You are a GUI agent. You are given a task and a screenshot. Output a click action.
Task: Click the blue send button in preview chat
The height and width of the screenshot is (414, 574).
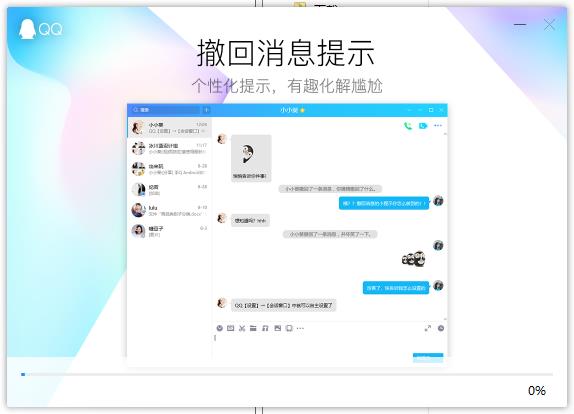coord(428,357)
